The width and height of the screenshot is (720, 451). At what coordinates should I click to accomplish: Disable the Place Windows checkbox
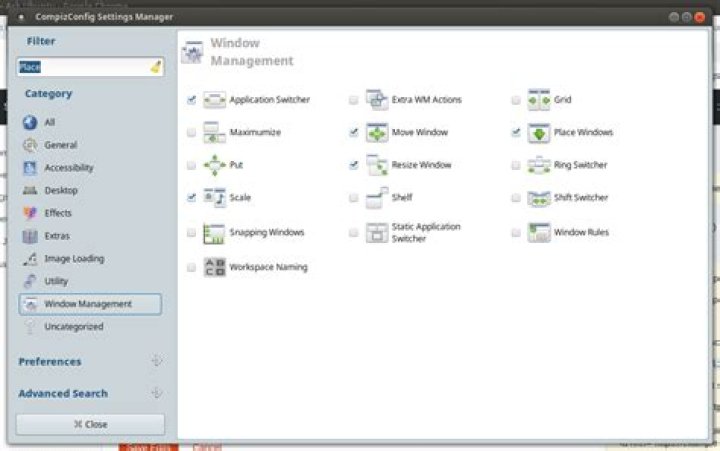click(x=516, y=133)
